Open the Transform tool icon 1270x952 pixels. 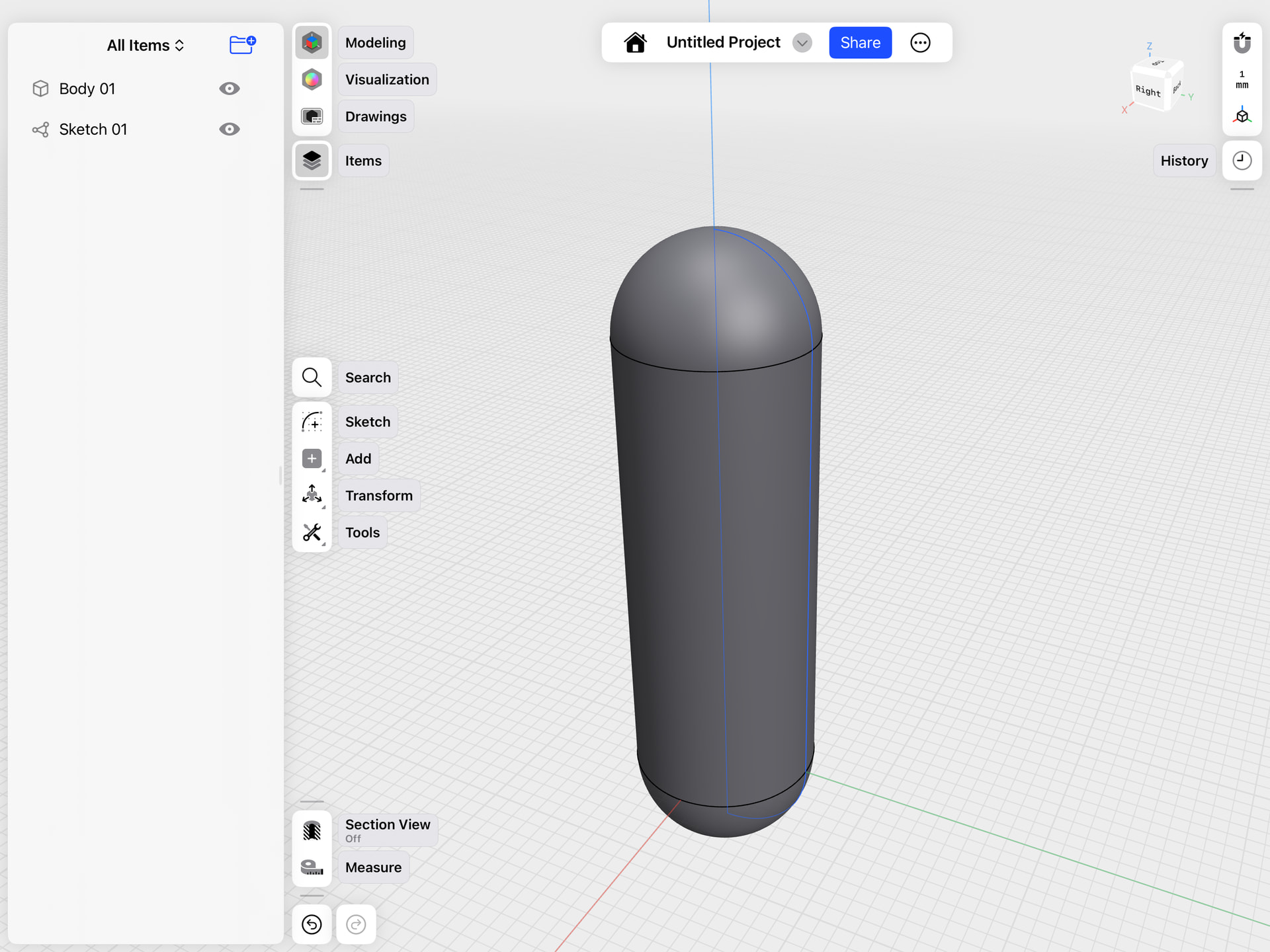[312, 495]
